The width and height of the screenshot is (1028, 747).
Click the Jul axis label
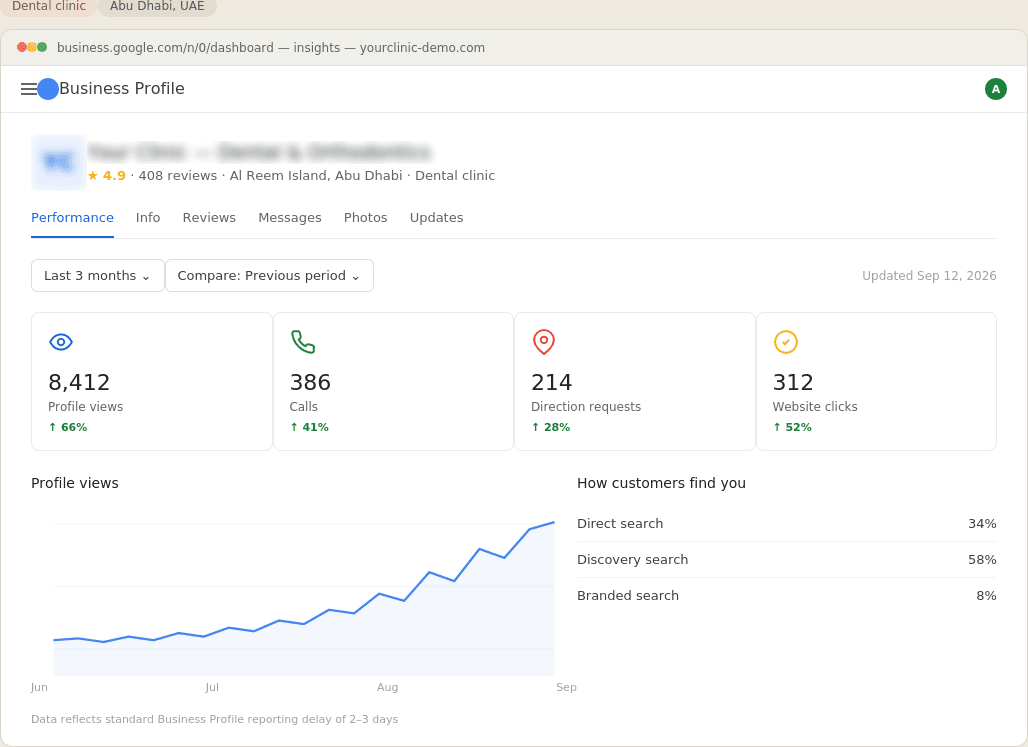click(212, 687)
